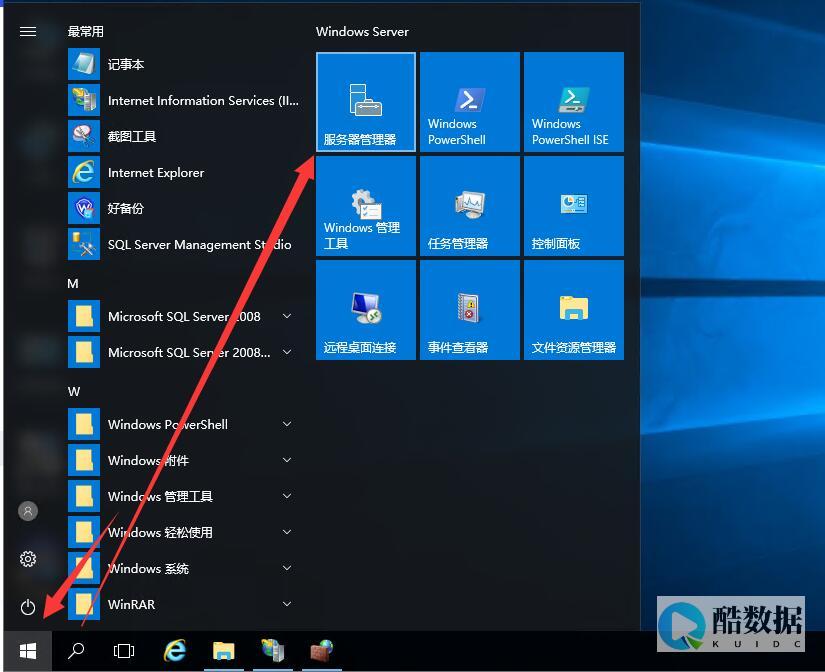Click the Internet Explorer taskbar icon
825x672 pixels.
tap(175, 651)
